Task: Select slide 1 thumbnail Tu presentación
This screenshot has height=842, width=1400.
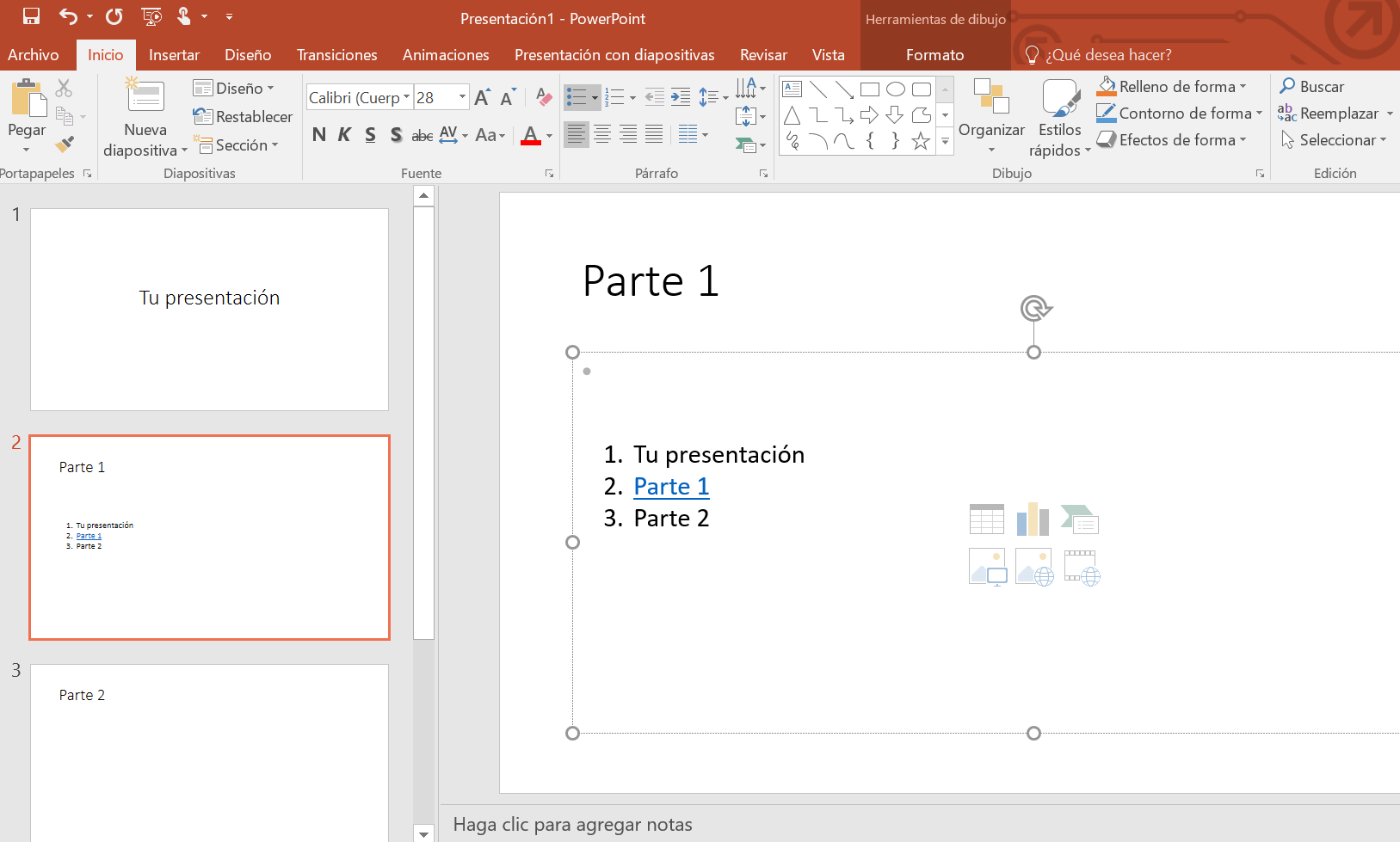Action: coord(209,310)
